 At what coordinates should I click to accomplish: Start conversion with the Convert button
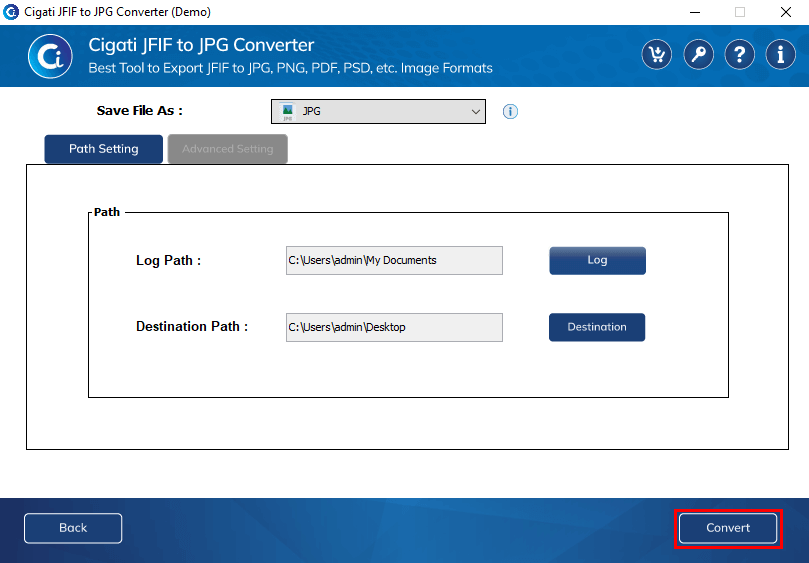tap(728, 528)
